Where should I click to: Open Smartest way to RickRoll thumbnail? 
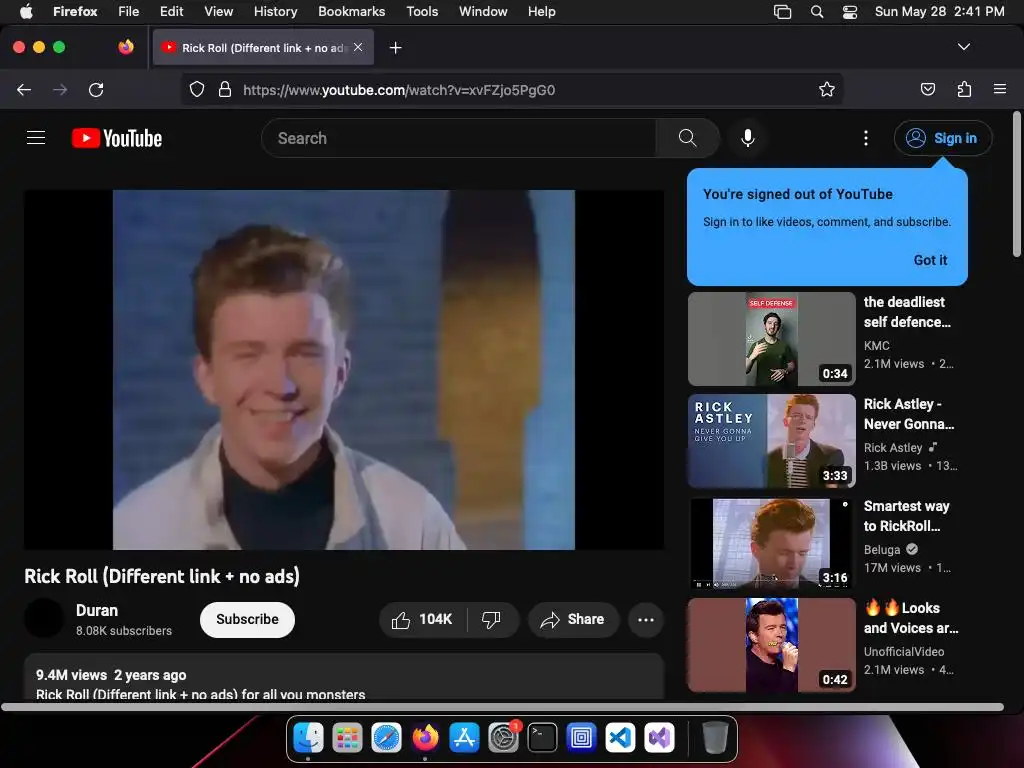point(771,543)
